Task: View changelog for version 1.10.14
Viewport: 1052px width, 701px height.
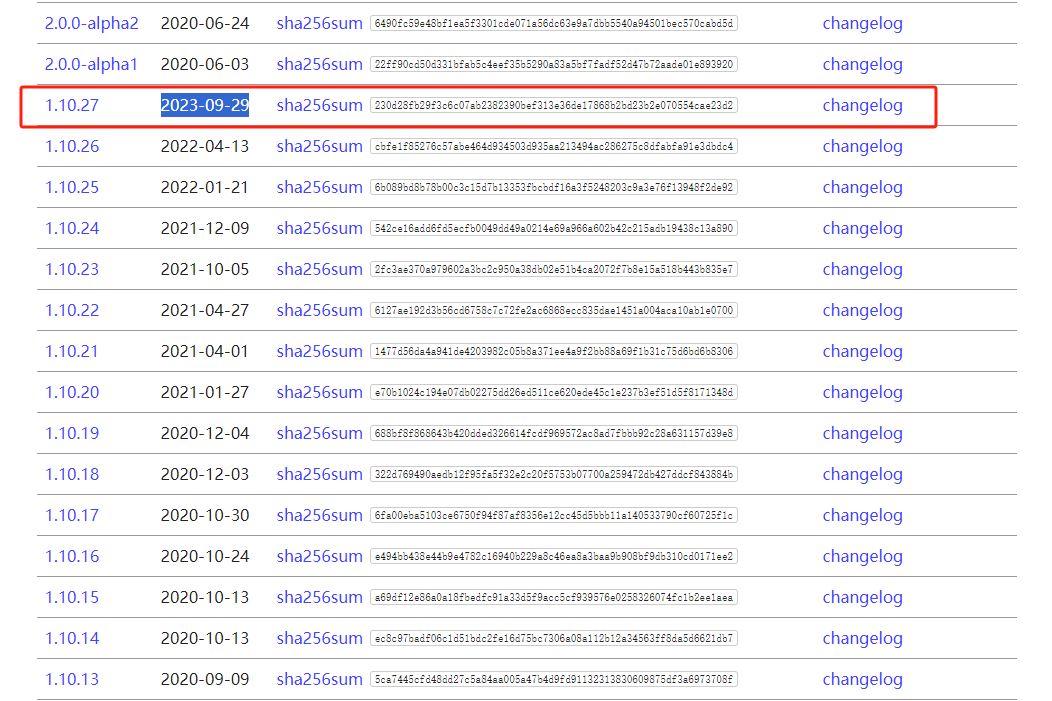Action: 862,637
